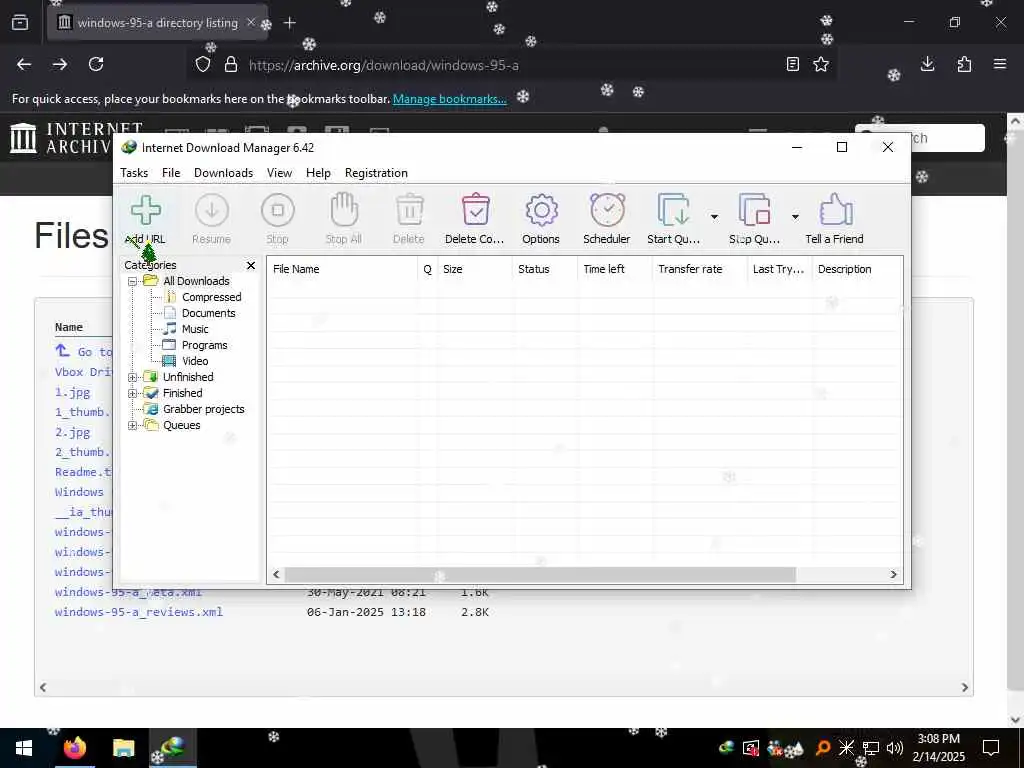Image resolution: width=1024 pixels, height=768 pixels.
Task: Open Windows Start menu
Action: [24, 748]
